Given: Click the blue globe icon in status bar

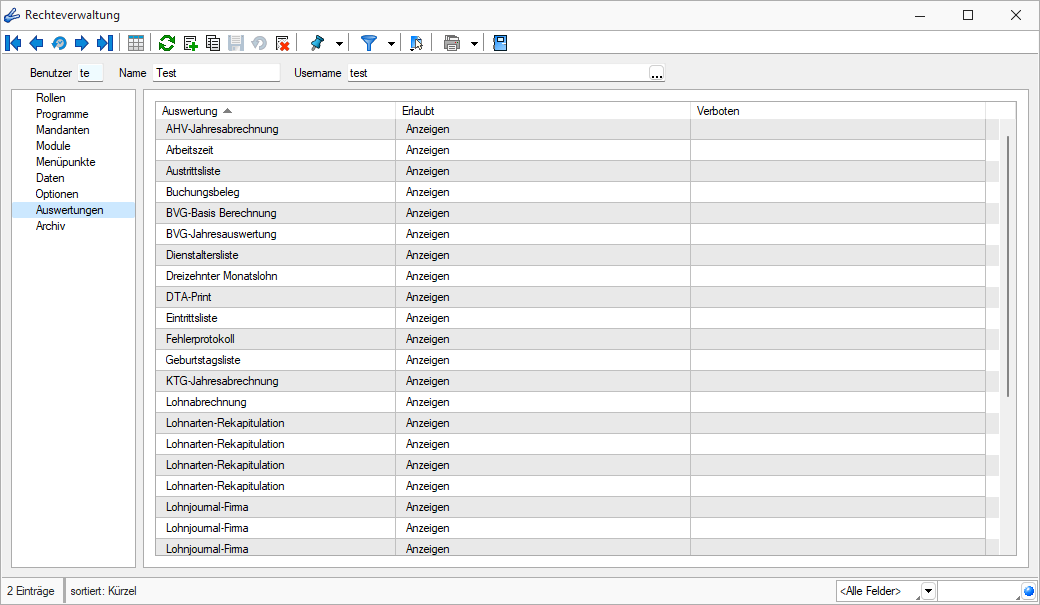Looking at the screenshot, I should pyautogui.click(x=1029, y=590).
